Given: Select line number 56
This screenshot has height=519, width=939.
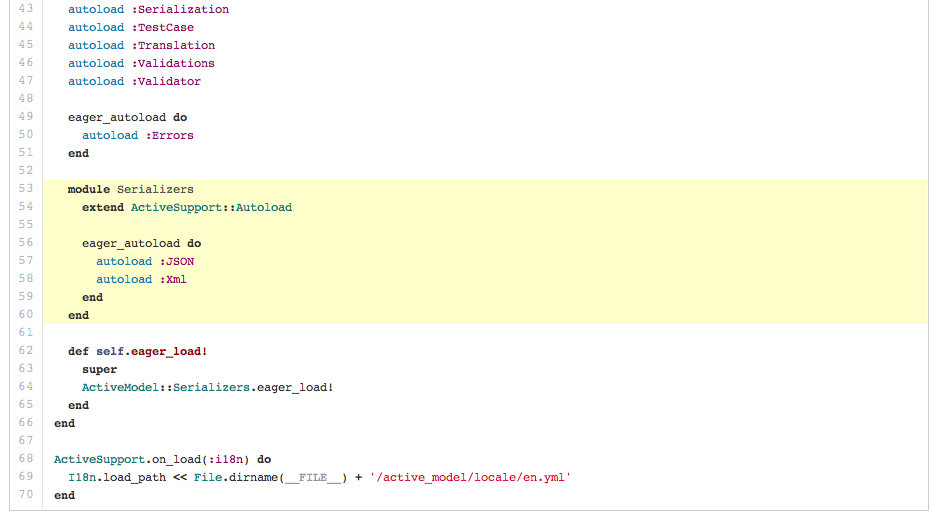Looking at the screenshot, I should 25,243.
